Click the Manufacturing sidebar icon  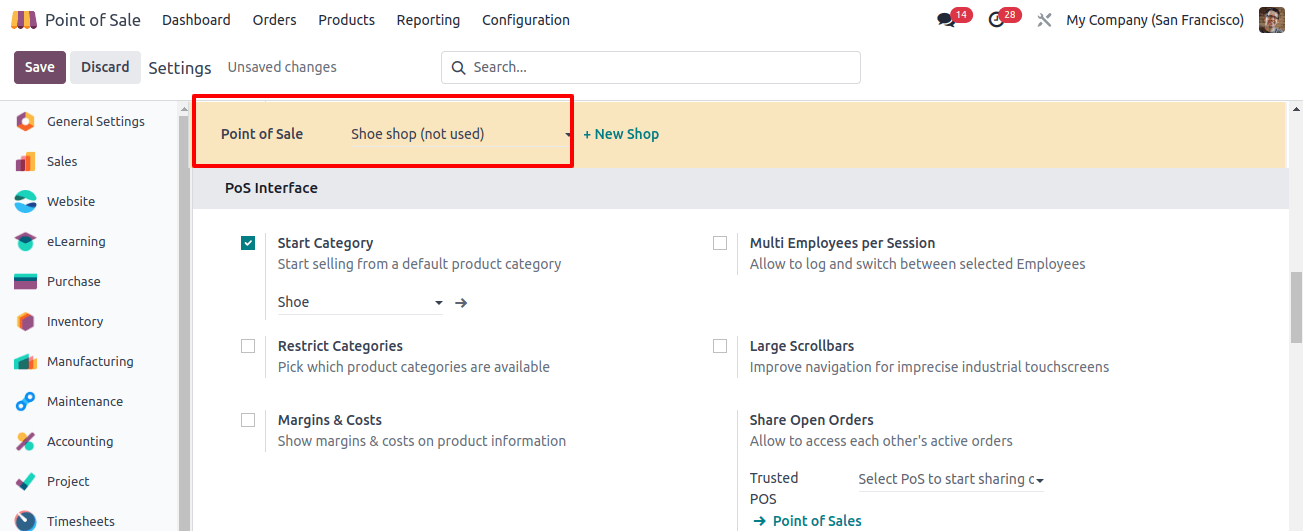pos(26,361)
